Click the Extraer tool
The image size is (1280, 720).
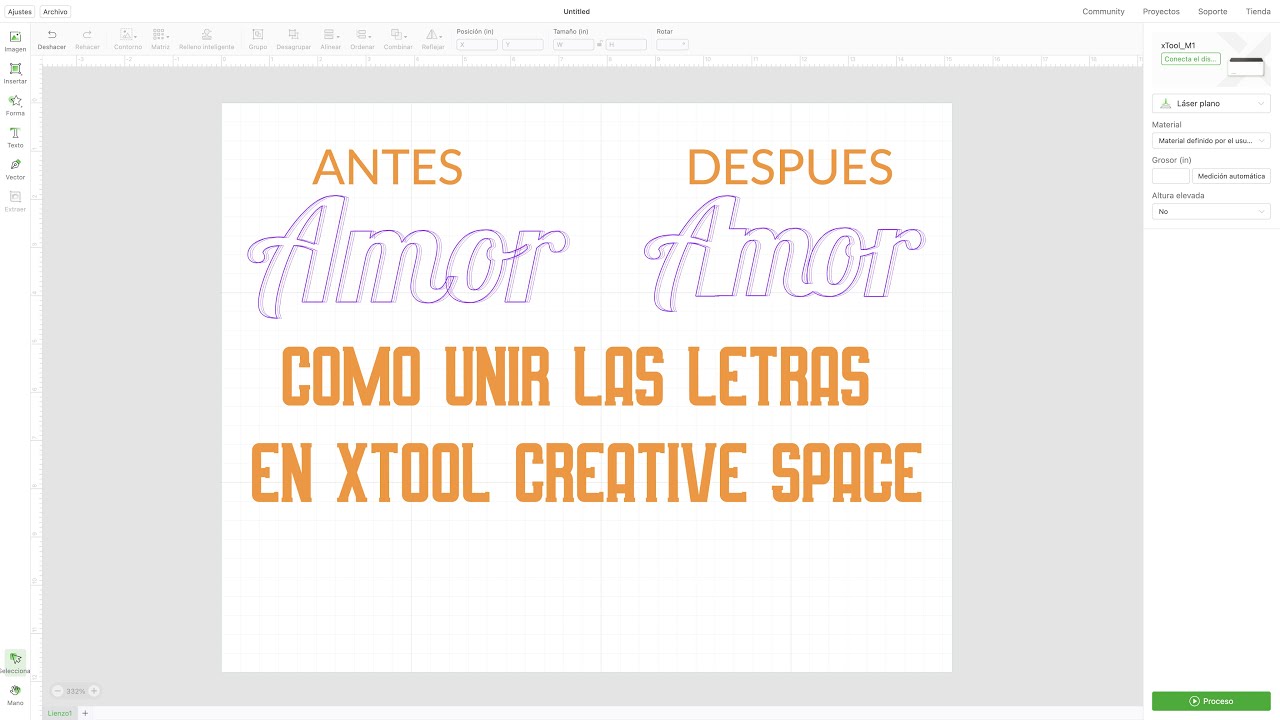coord(15,201)
